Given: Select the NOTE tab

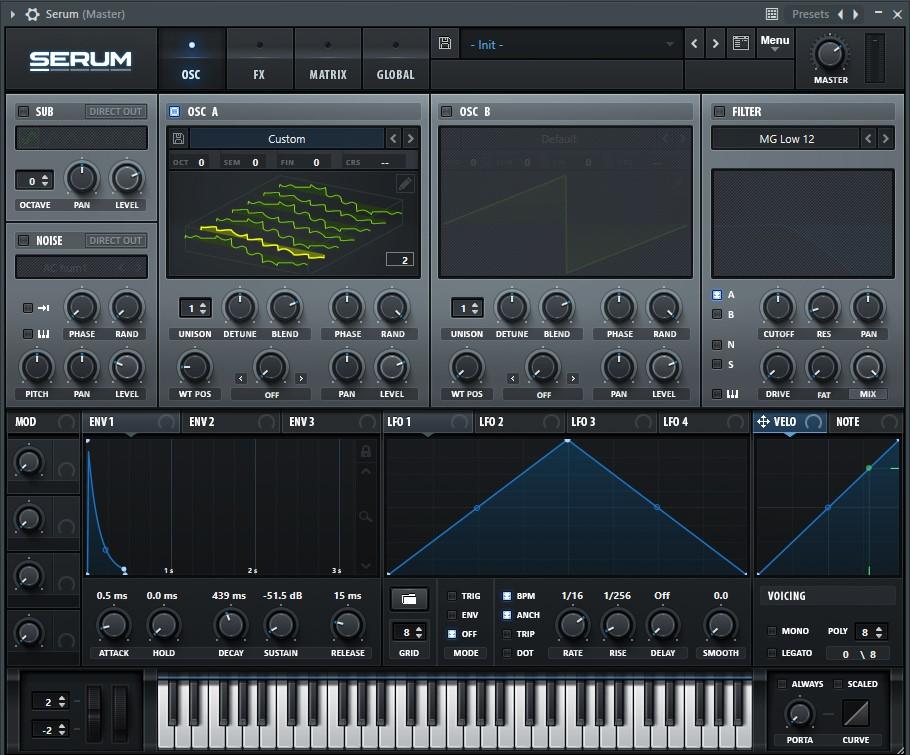Looking at the screenshot, I should pos(865,422).
